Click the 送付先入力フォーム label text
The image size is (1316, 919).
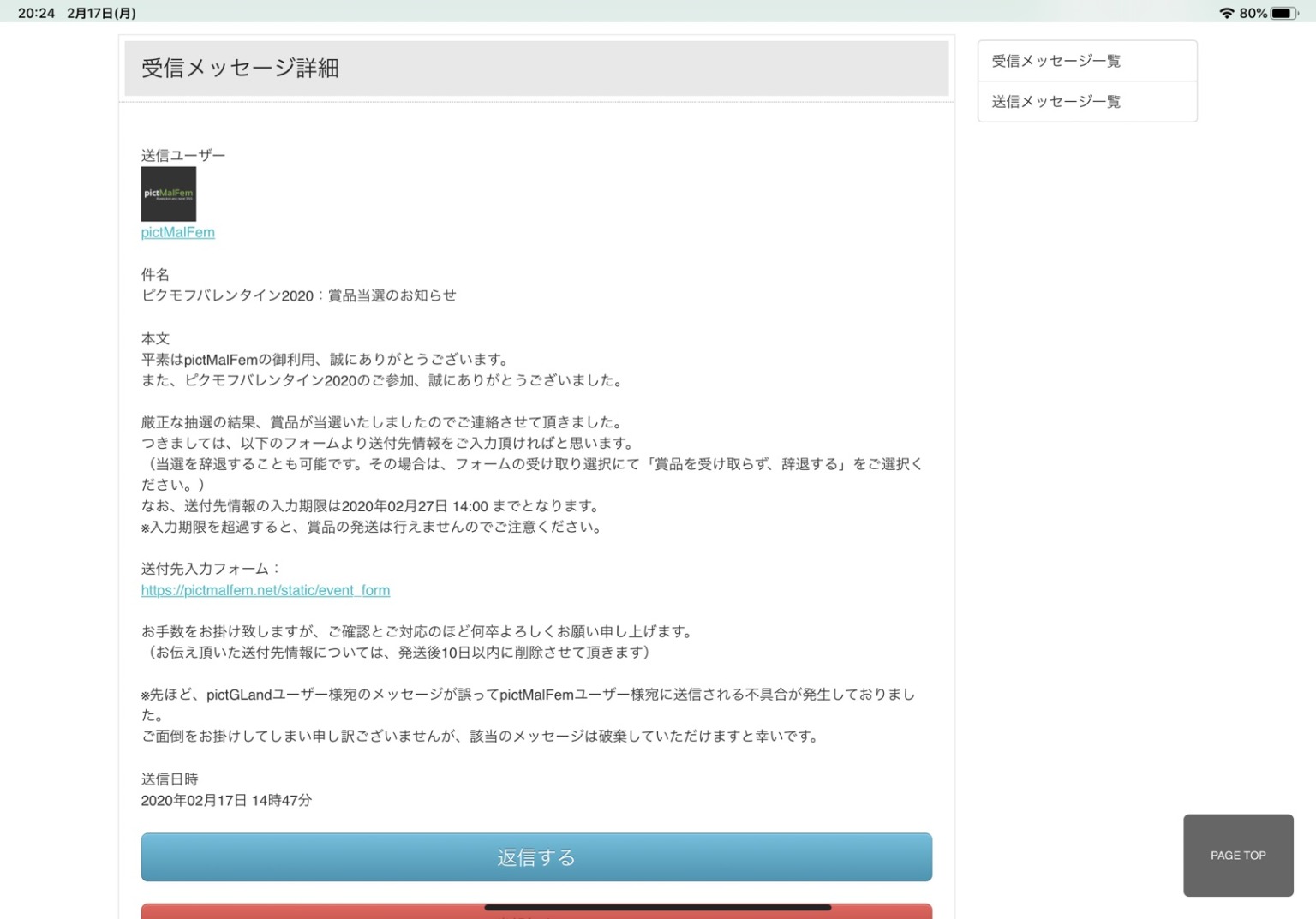211,569
